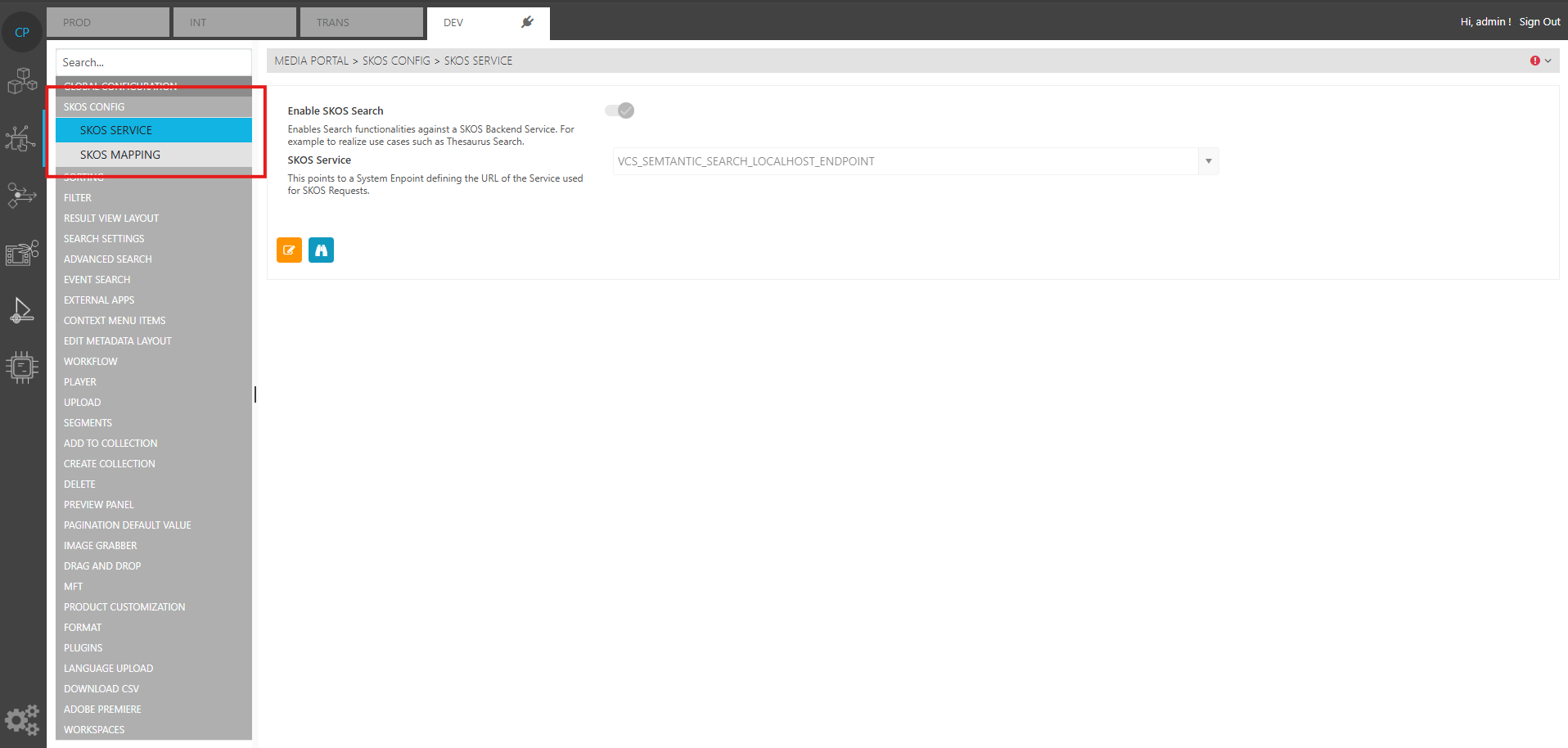The height and width of the screenshot is (748, 1568).
Task: Open SEARCH SETTINGS entry
Action: pyautogui.click(x=154, y=239)
